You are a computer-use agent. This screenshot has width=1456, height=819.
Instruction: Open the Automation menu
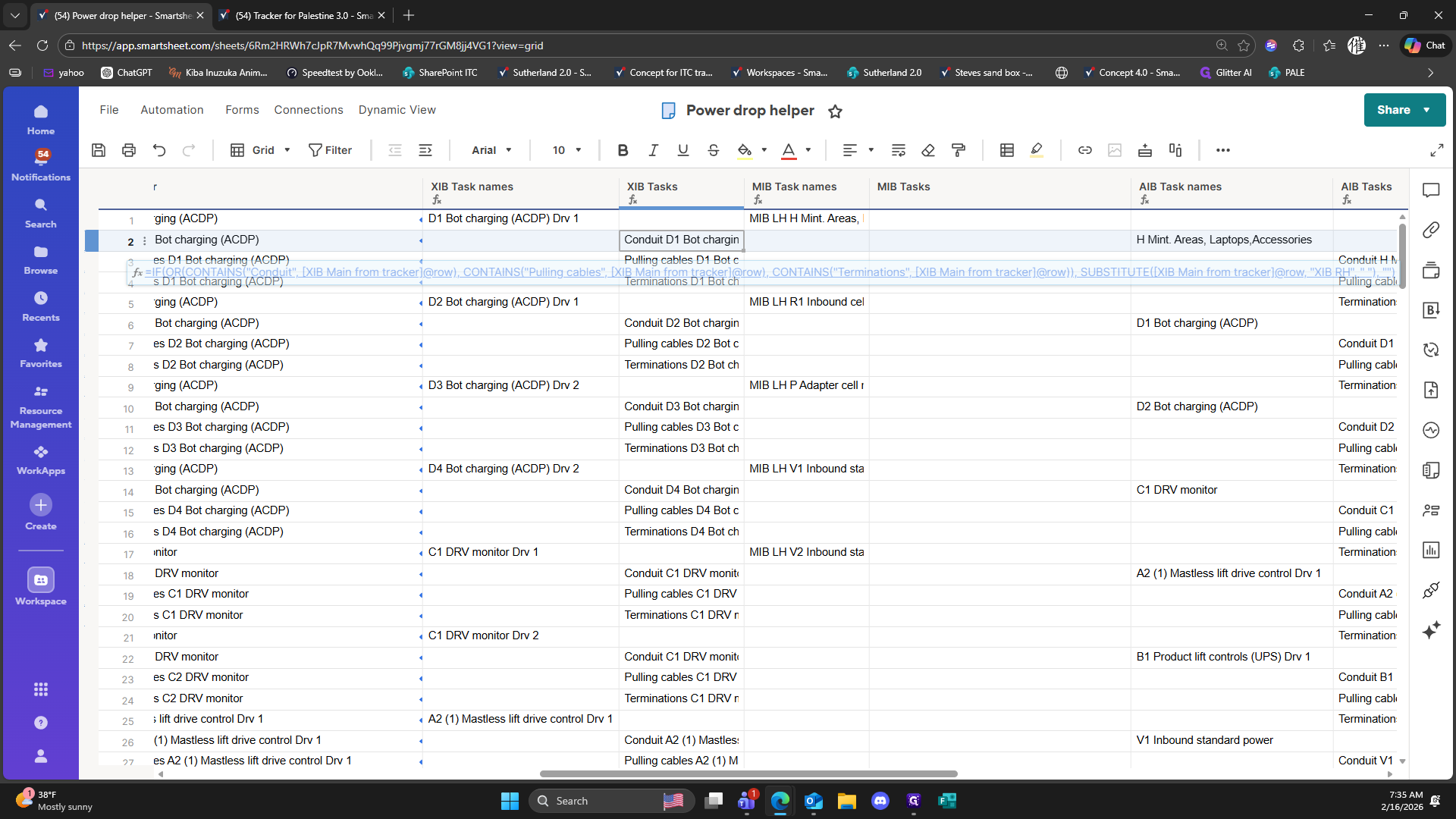coord(172,110)
